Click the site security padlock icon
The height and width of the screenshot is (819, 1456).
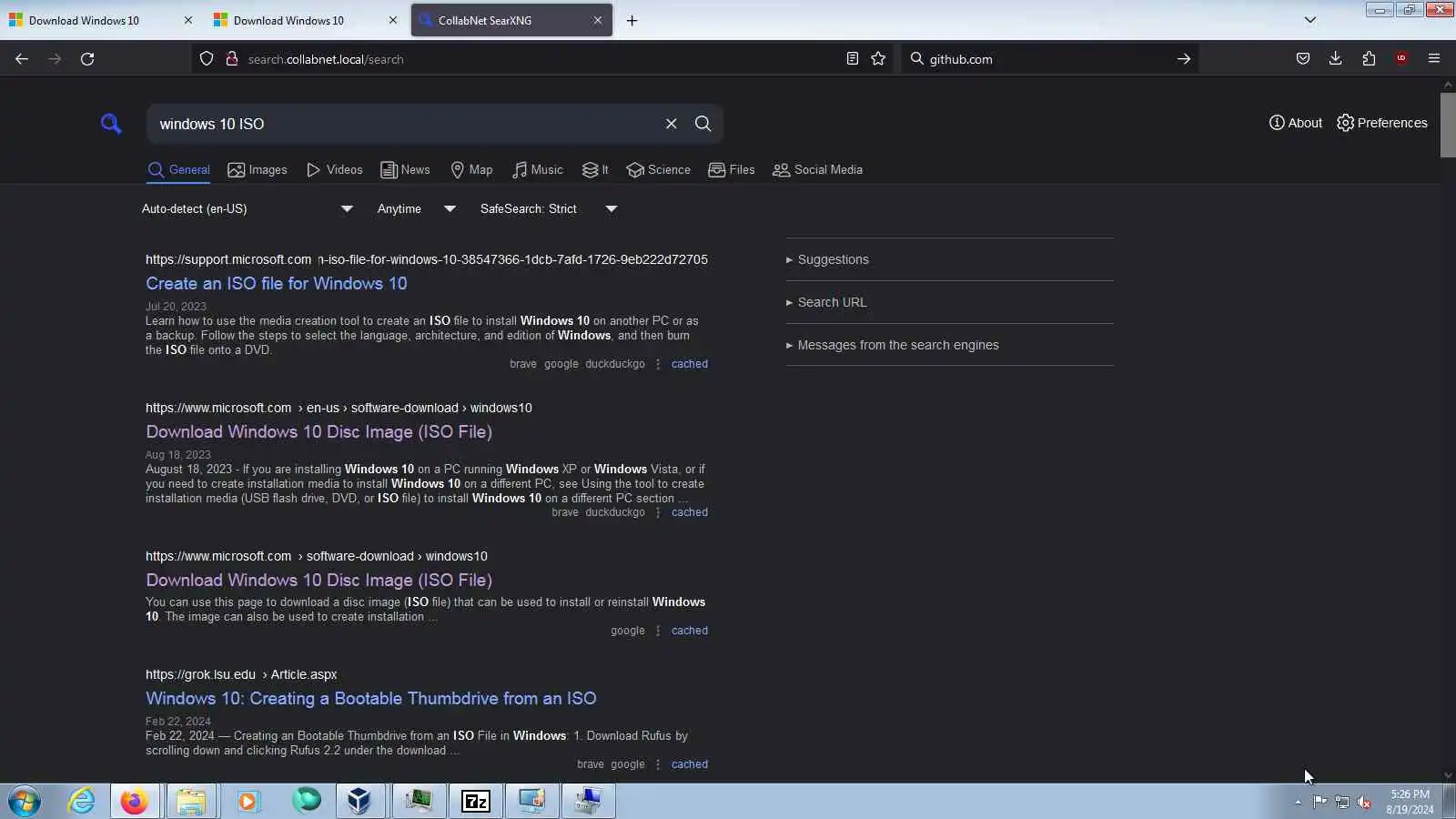pos(231,59)
